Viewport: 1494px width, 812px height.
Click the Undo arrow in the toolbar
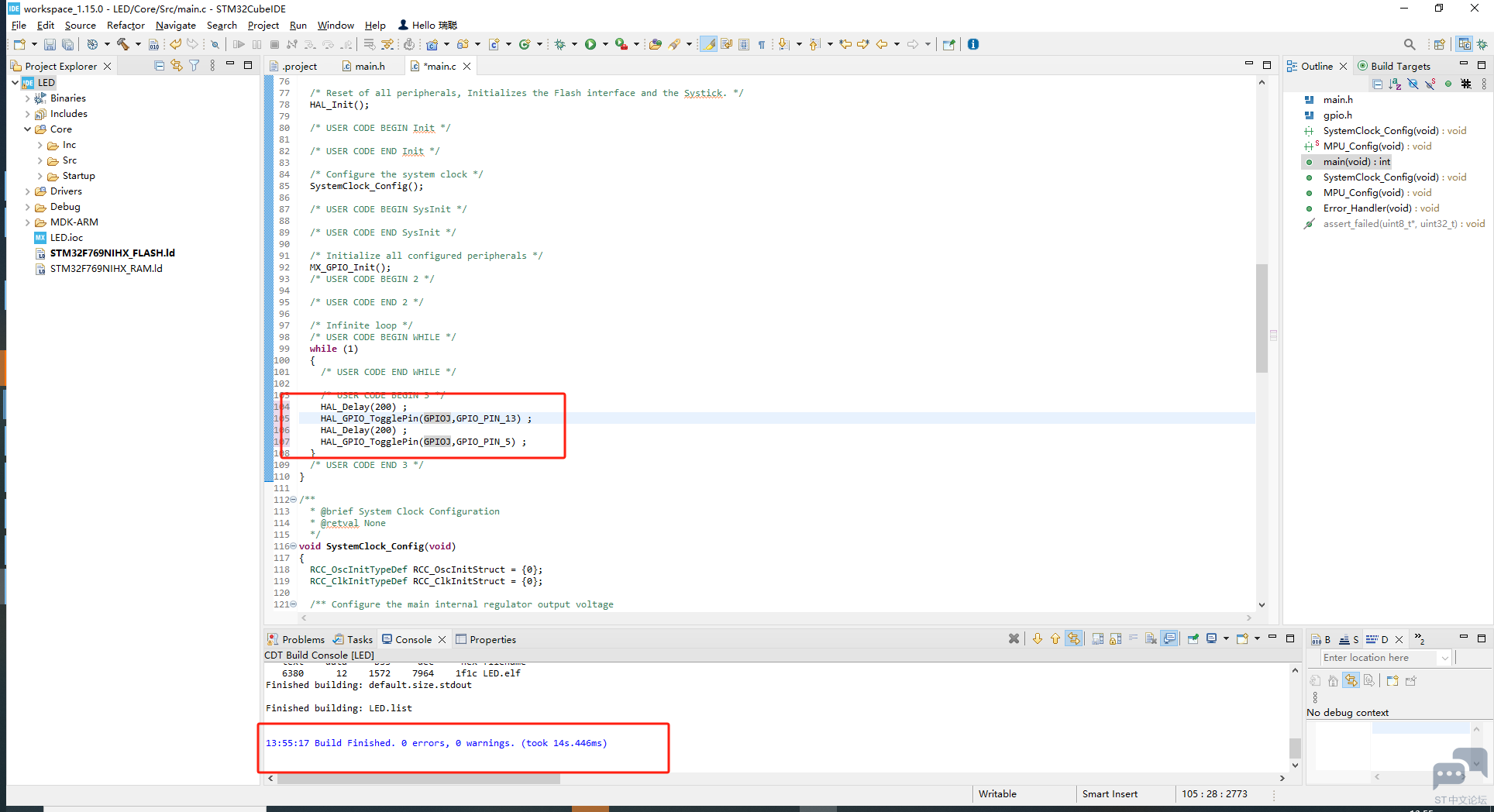click(176, 44)
